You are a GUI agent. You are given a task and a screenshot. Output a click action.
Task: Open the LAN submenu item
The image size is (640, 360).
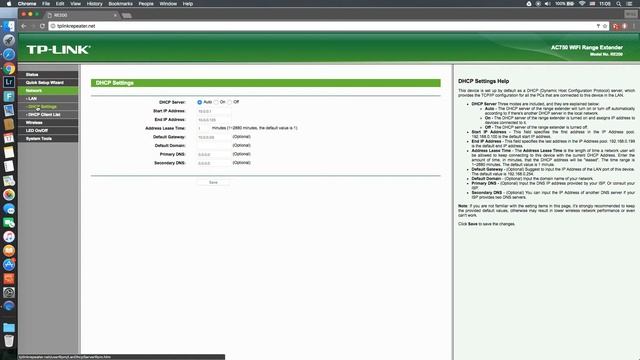48,99
